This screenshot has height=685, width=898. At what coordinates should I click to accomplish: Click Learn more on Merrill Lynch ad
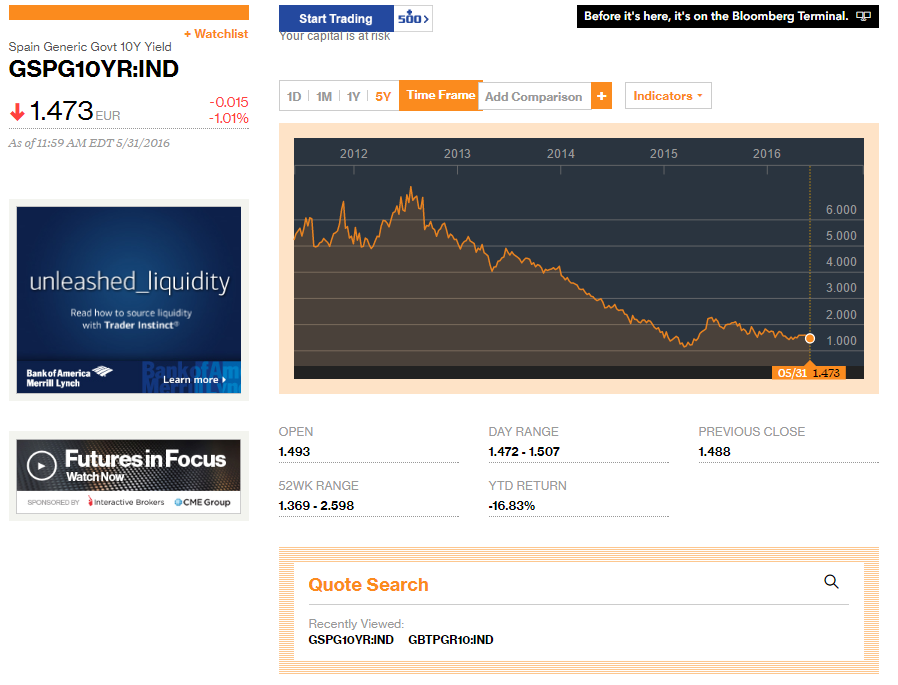click(194, 380)
